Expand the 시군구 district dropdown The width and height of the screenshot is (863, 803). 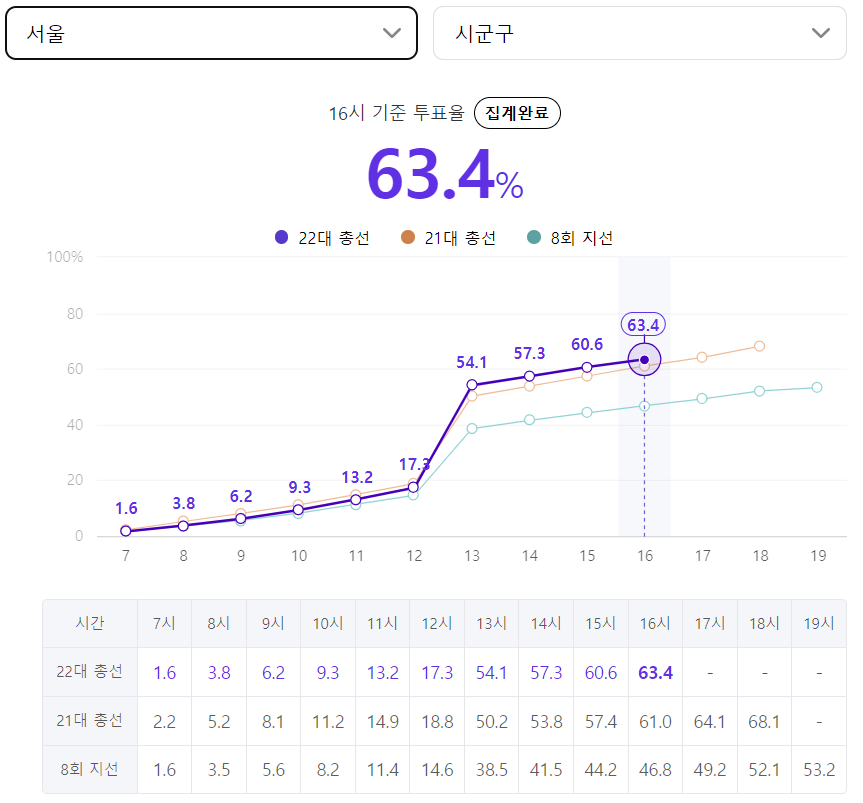point(640,33)
